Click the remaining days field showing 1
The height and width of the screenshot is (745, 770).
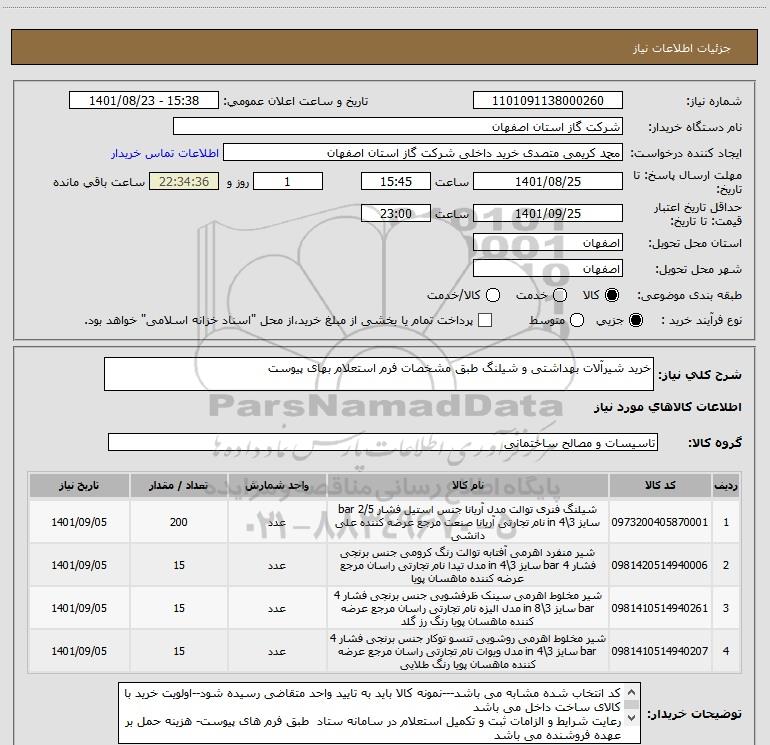pos(288,181)
